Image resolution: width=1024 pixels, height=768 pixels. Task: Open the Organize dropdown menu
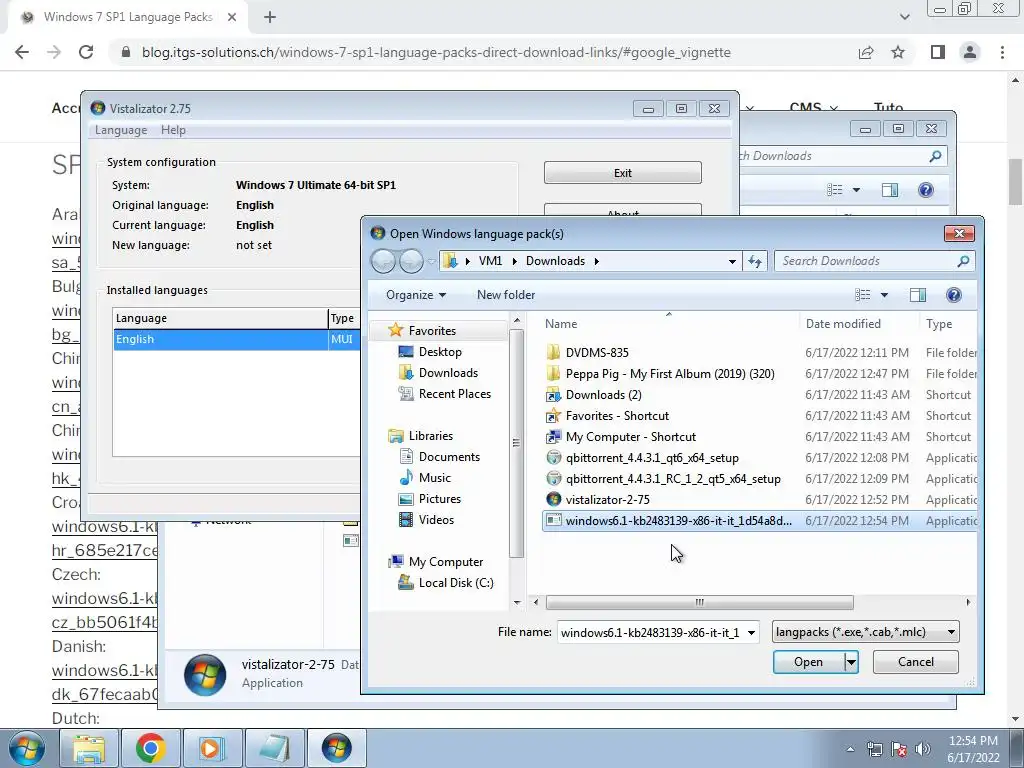coord(416,295)
